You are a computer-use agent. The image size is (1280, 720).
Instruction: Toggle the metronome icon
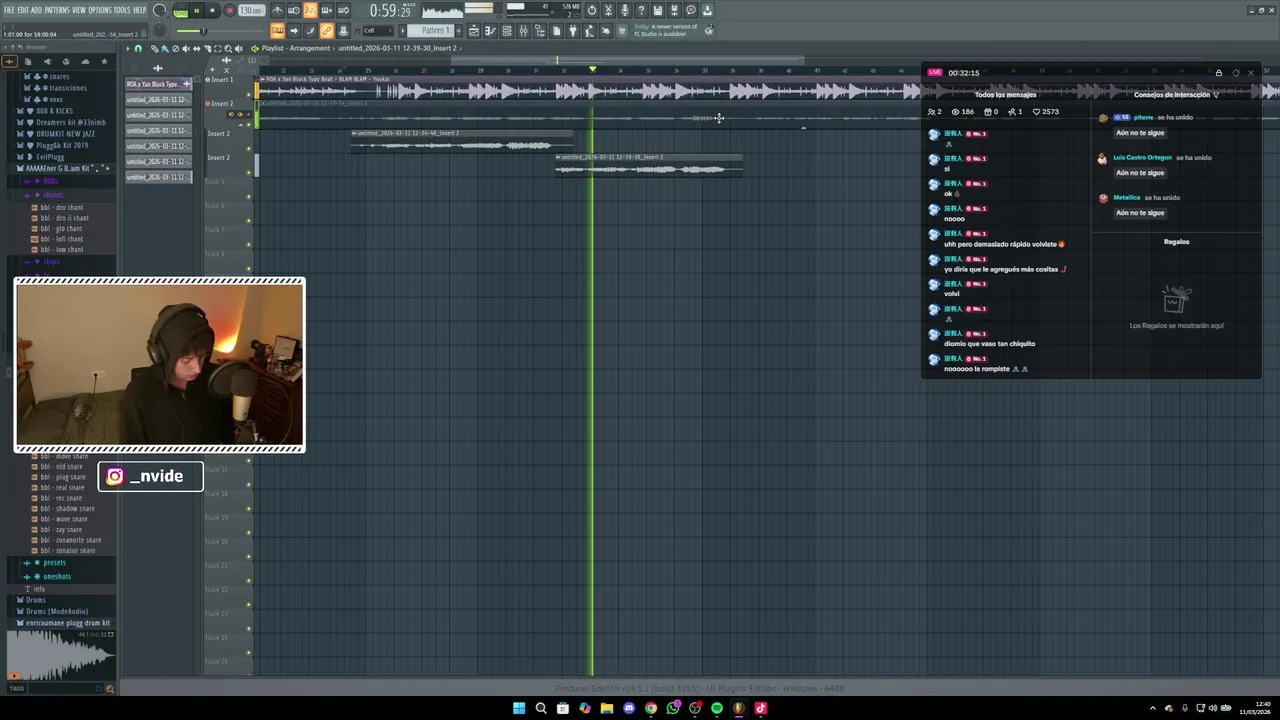coord(277,10)
